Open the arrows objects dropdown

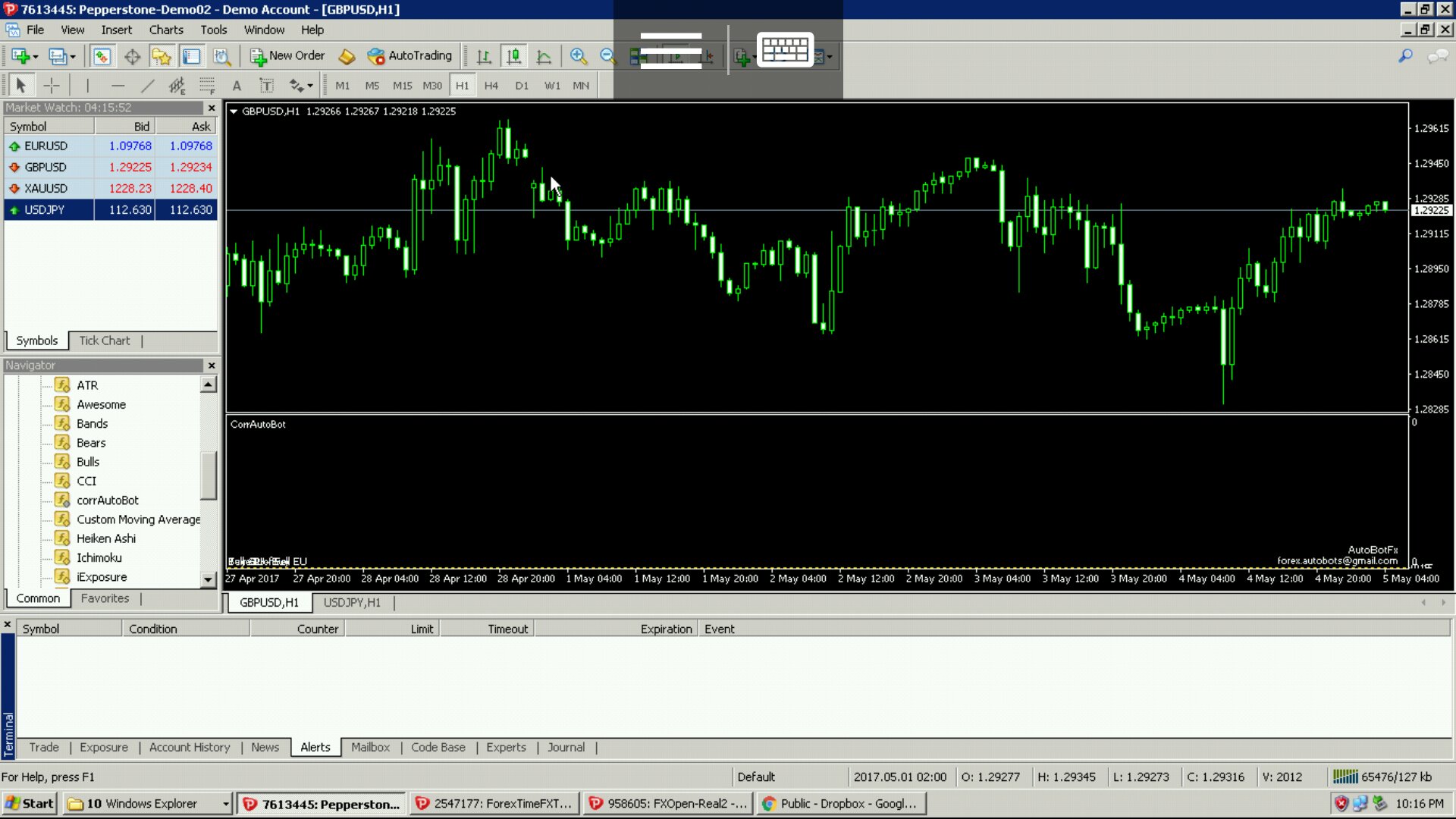coord(310,86)
